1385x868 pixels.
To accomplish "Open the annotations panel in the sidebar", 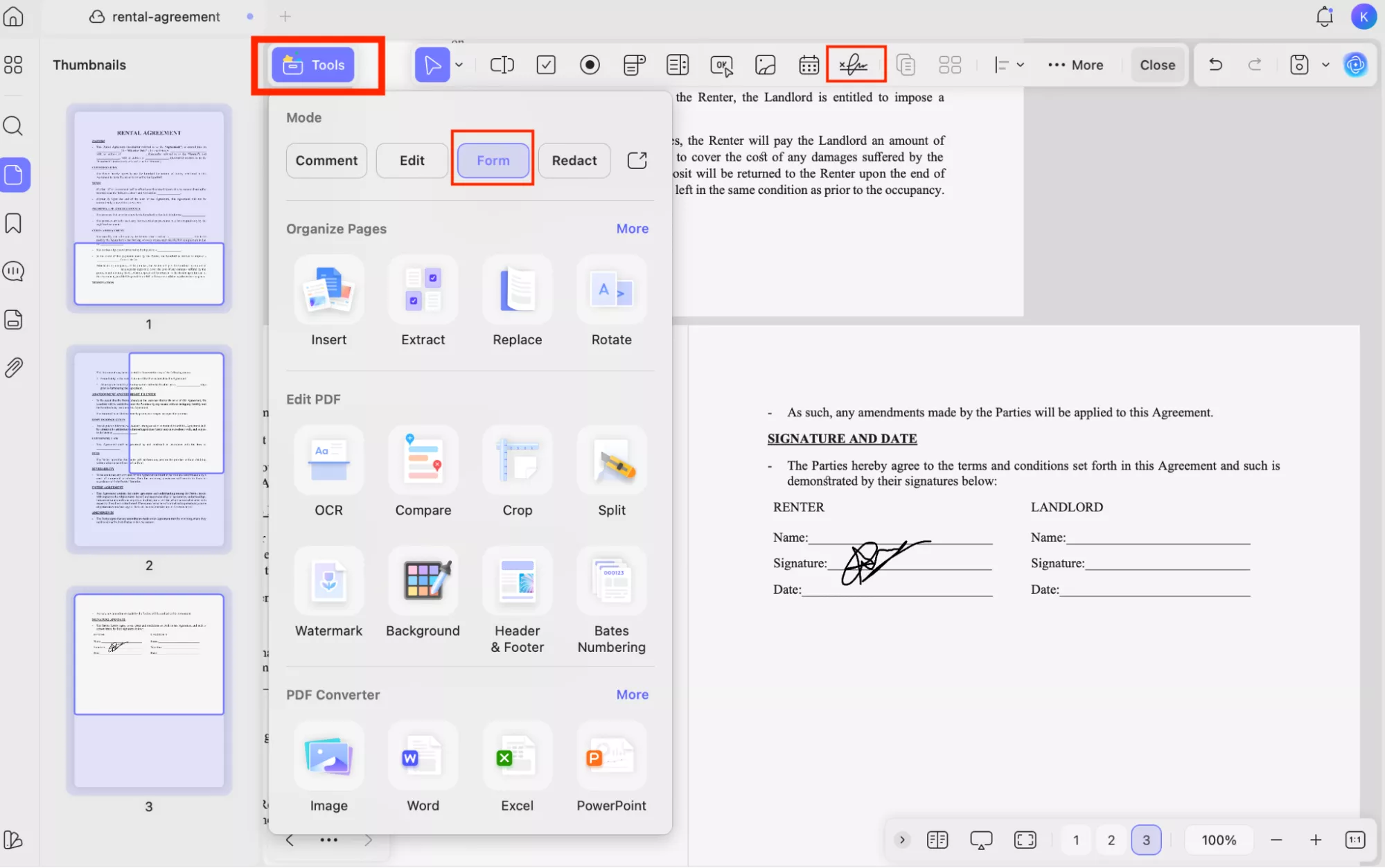I will click(13, 271).
